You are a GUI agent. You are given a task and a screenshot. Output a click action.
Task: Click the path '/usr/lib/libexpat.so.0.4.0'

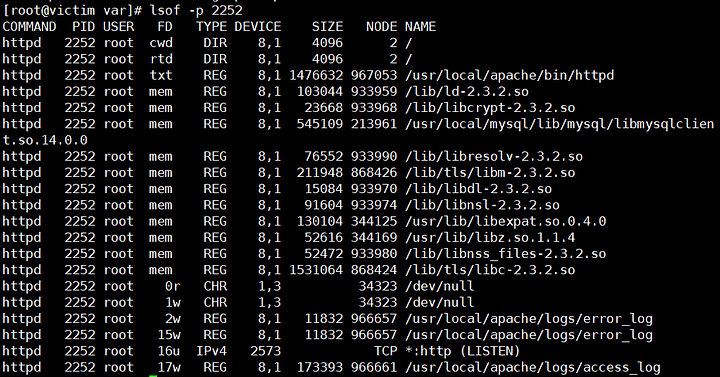[506, 221]
